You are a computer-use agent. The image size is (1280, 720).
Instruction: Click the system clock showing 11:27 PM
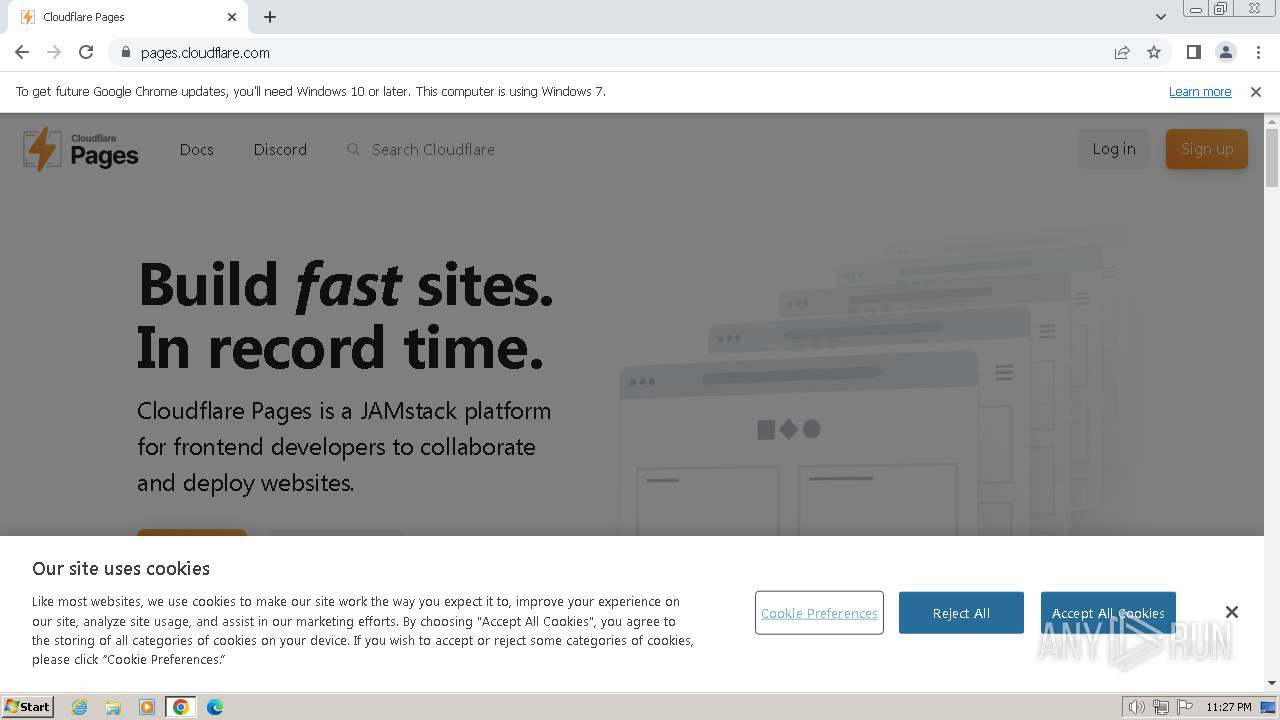[1228, 707]
